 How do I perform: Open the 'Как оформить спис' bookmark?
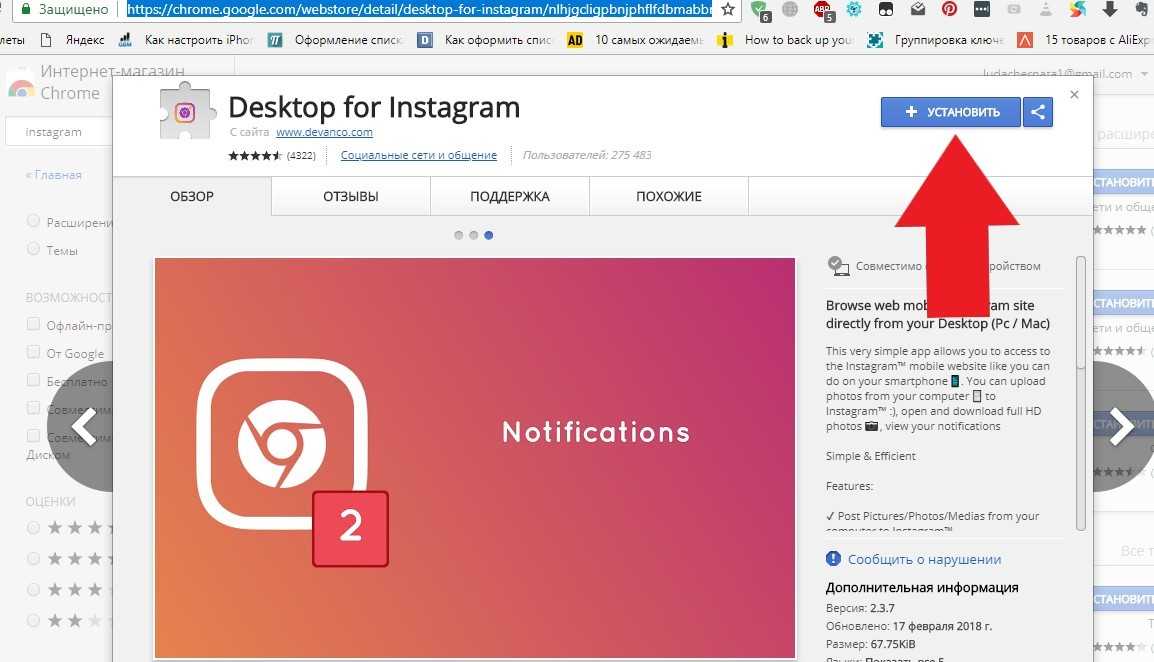click(x=486, y=40)
